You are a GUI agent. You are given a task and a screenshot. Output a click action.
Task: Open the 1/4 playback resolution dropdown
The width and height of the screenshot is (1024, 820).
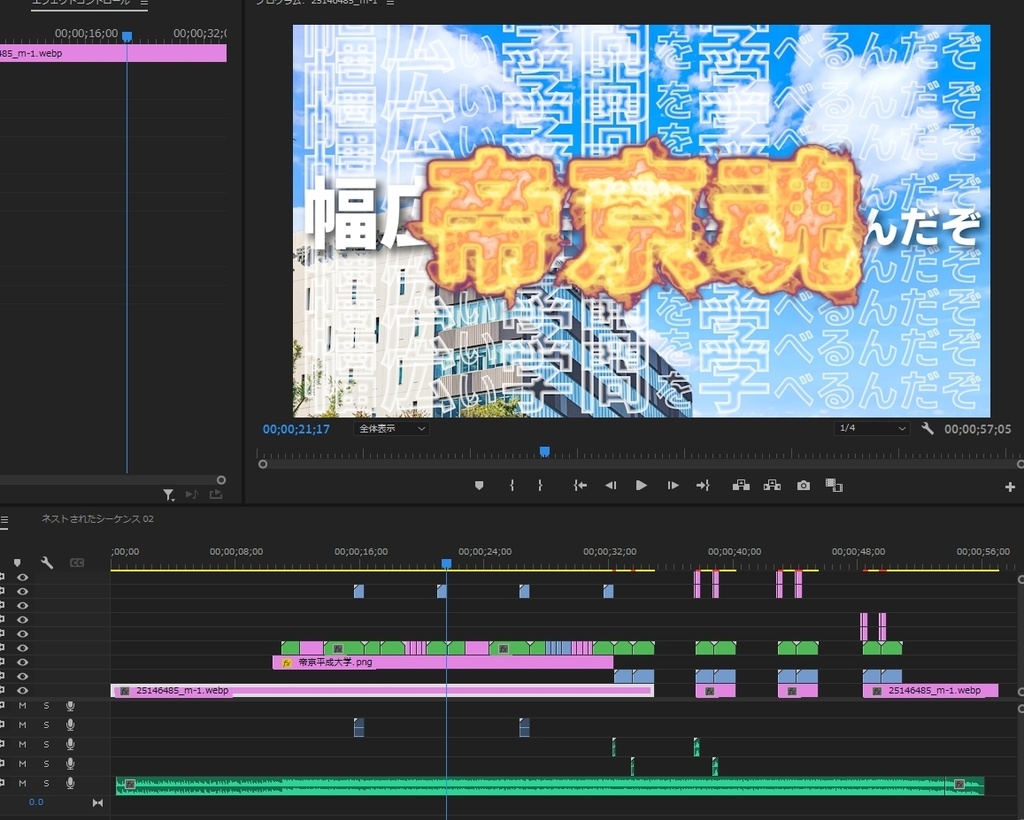point(872,428)
